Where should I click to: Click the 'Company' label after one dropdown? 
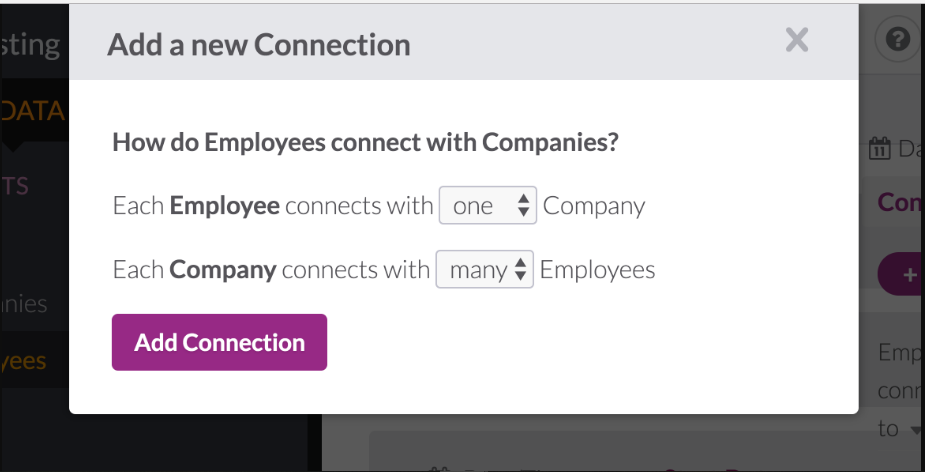(x=594, y=206)
